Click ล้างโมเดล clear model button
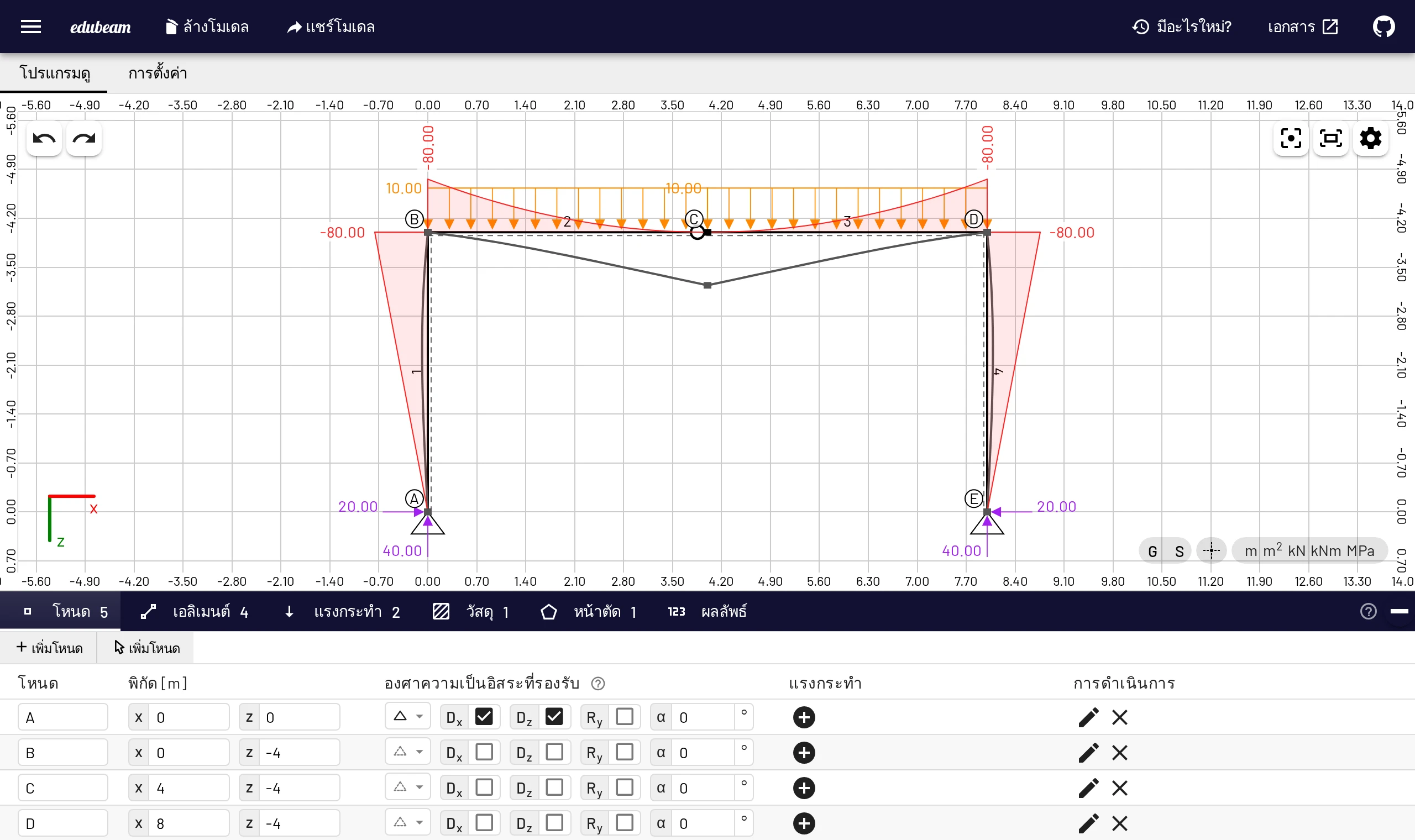This screenshot has width=1415, height=840. [x=207, y=27]
